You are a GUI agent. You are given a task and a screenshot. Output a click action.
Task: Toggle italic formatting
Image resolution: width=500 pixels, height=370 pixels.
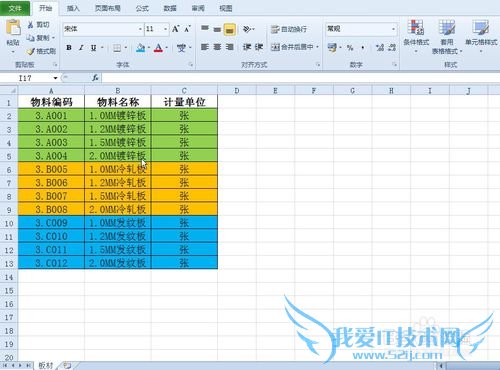(81, 48)
